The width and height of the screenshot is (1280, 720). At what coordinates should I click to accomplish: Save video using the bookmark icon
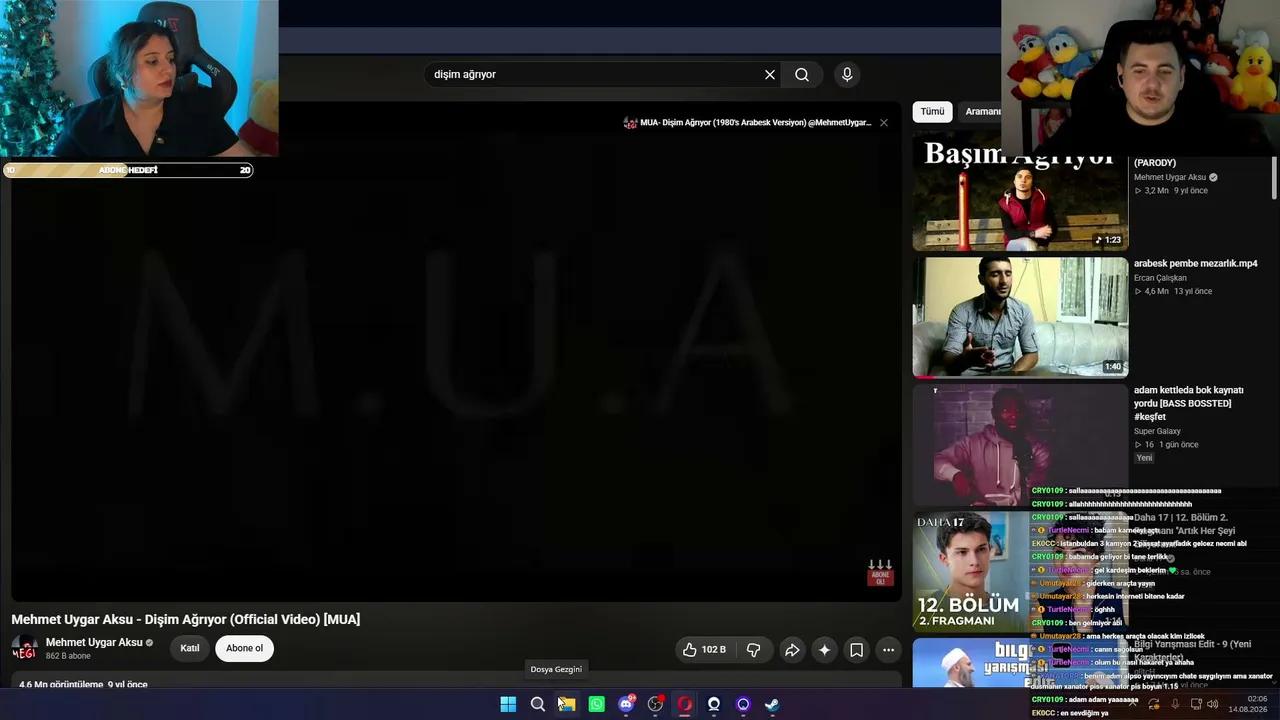click(x=857, y=650)
